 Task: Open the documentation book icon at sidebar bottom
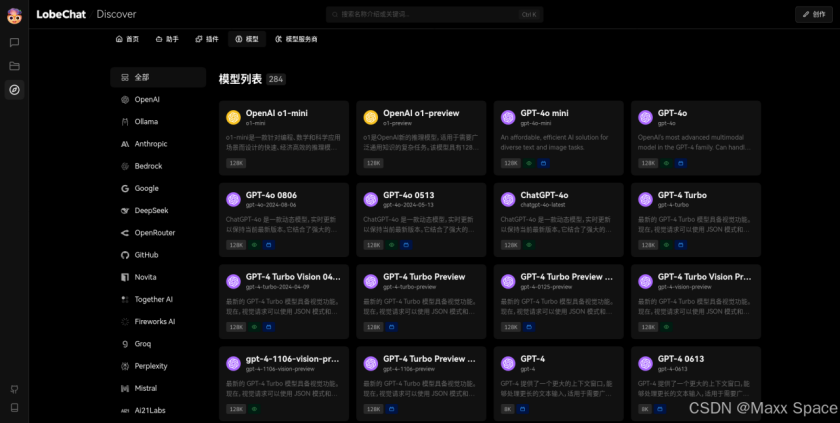coord(14,407)
